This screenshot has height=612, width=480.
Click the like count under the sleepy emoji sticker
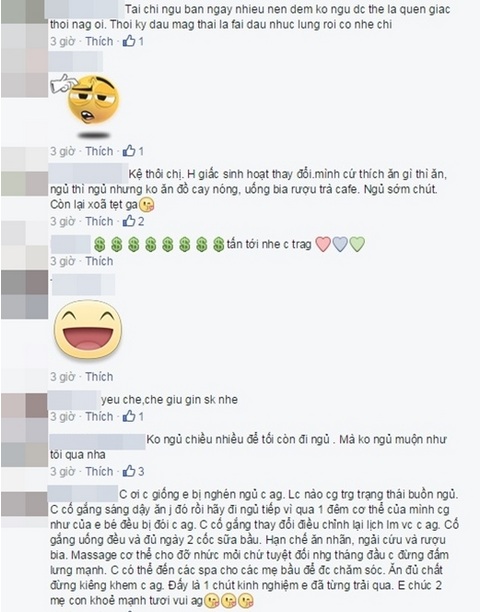pos(141,151)
